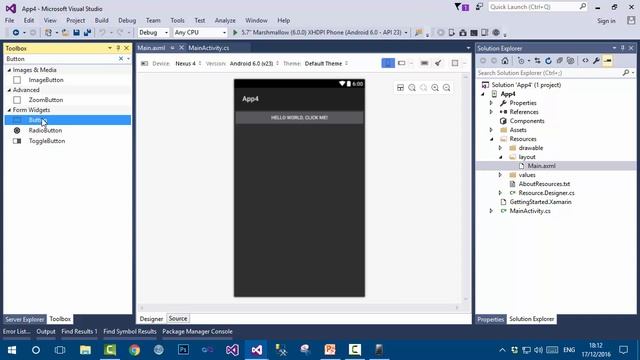Open the Nexus 4 device dropdown
The height and width of the screenshot is (360, 640).
coord(188,63)
